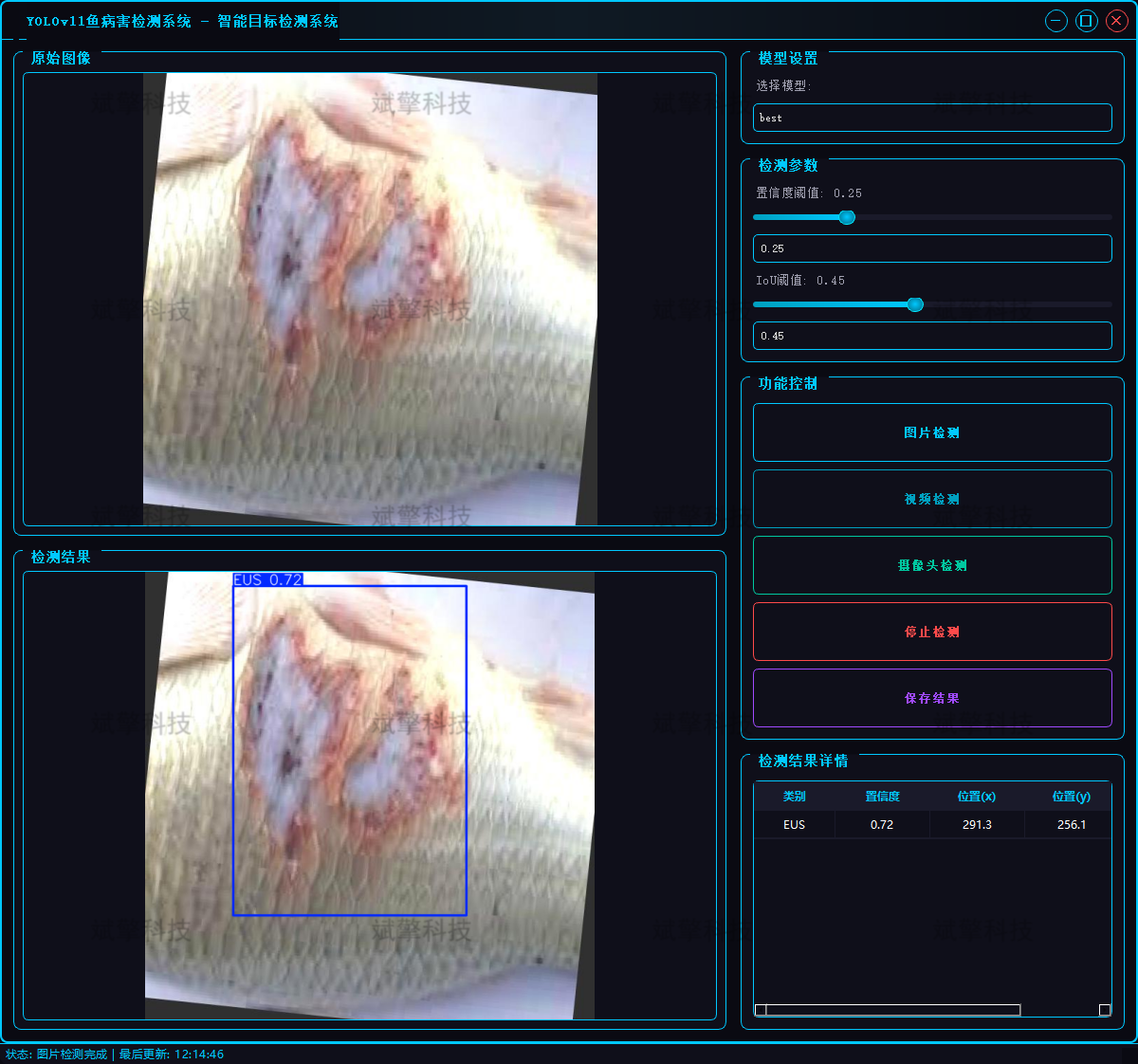Screen dimensions: 1138x1064
Task: Select the 256.1 position cell
Action: 1072,825
